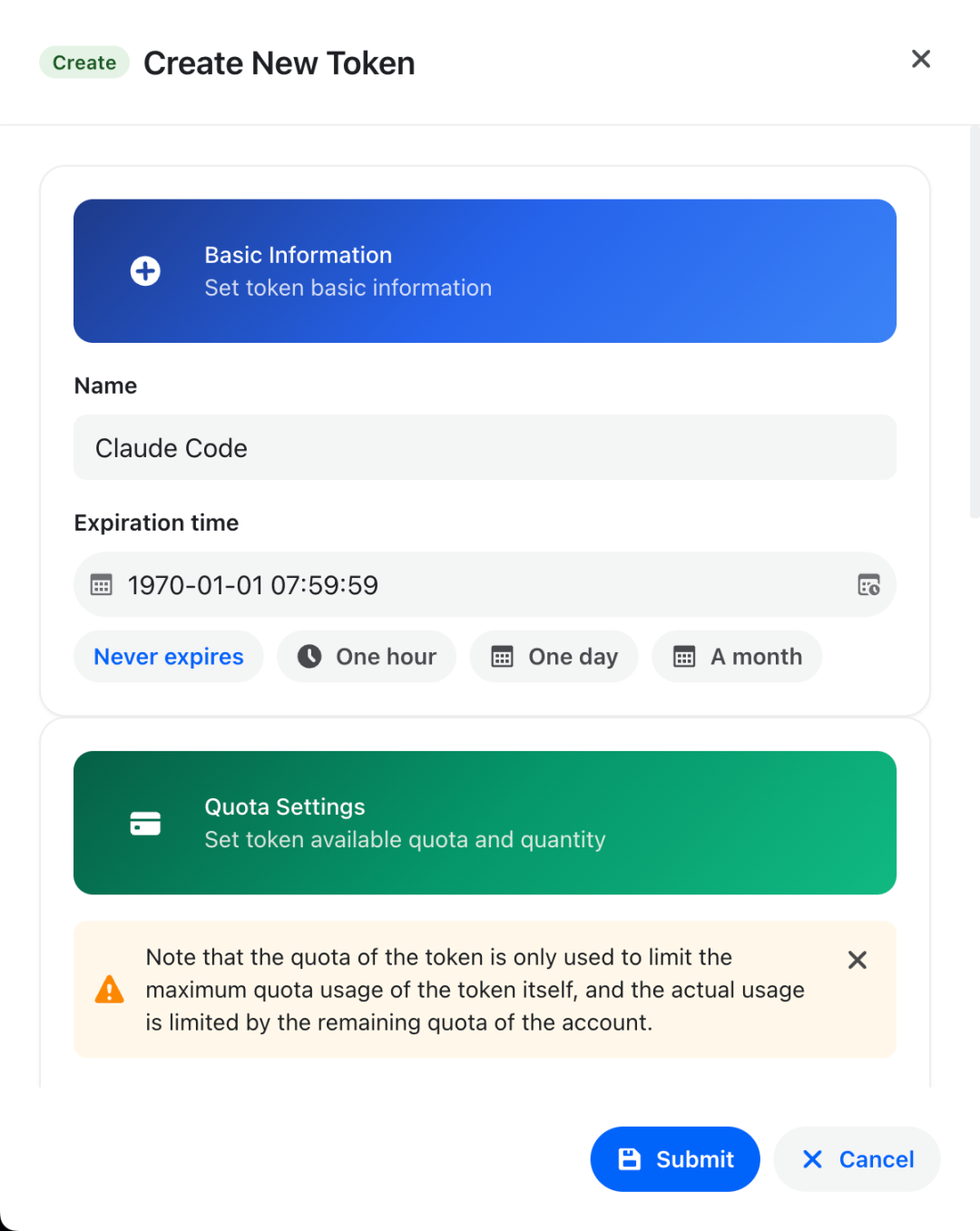Click the calendar icon on A month
The width and height of the screenshot is (980, 1231).
click(684, 657)
